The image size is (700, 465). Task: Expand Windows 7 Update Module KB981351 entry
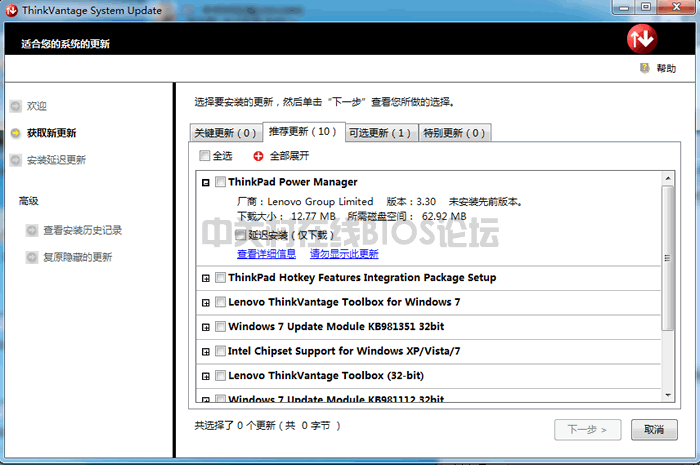(206, 328)
